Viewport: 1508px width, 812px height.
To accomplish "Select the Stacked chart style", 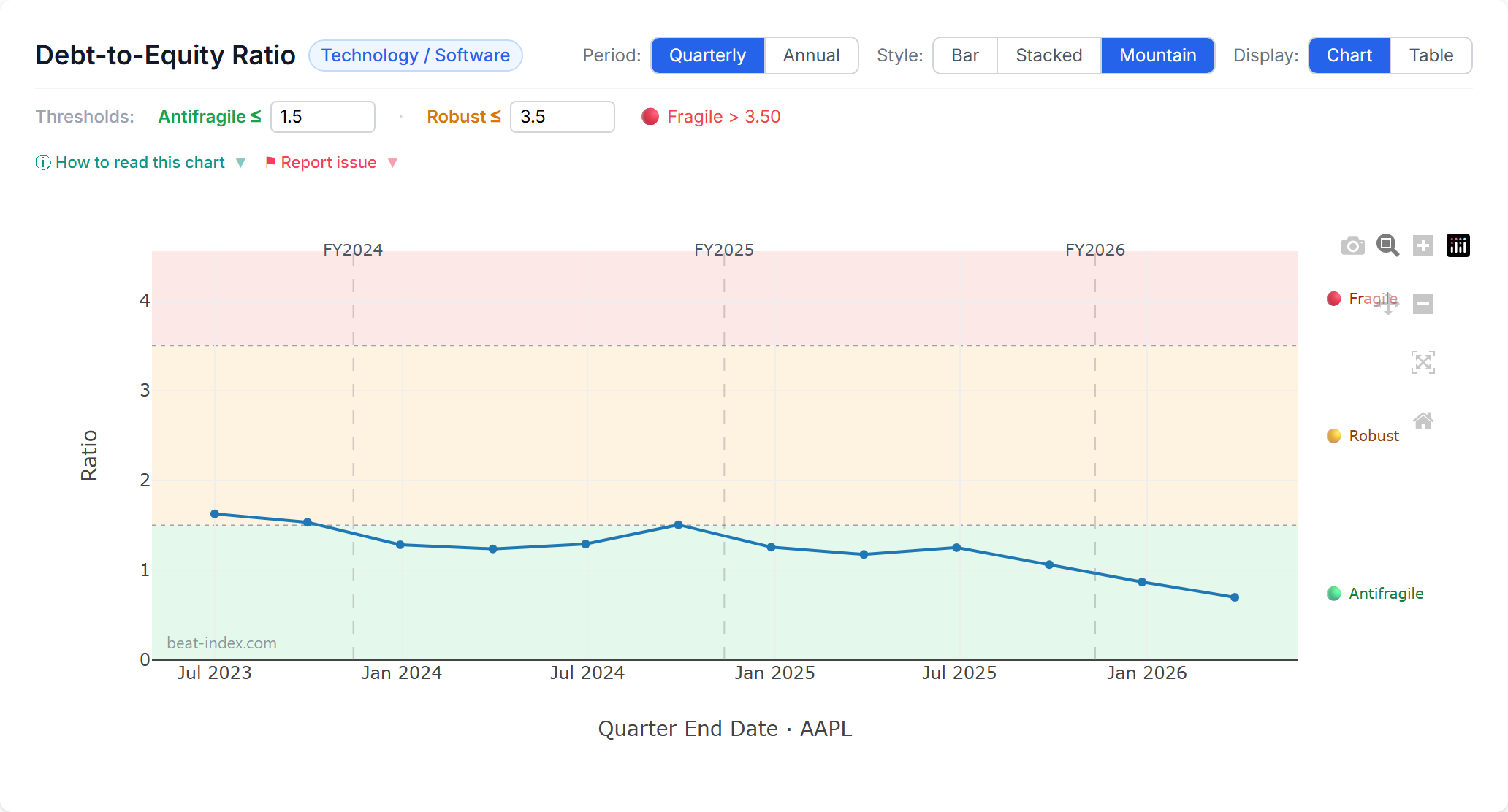I will [1048, 55].
